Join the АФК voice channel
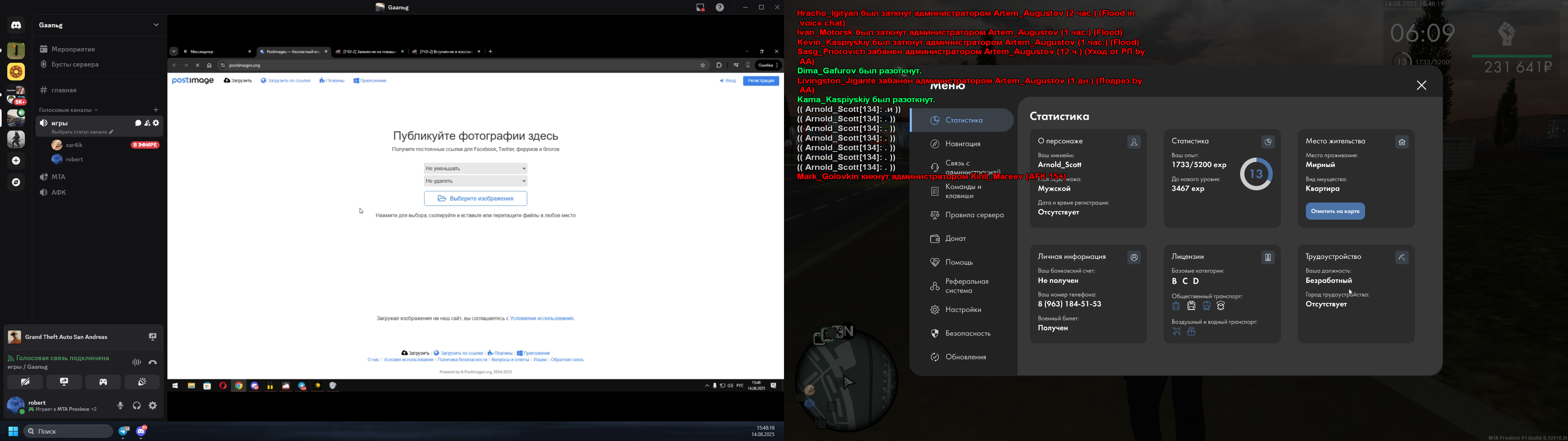 [x=98, y=192]
